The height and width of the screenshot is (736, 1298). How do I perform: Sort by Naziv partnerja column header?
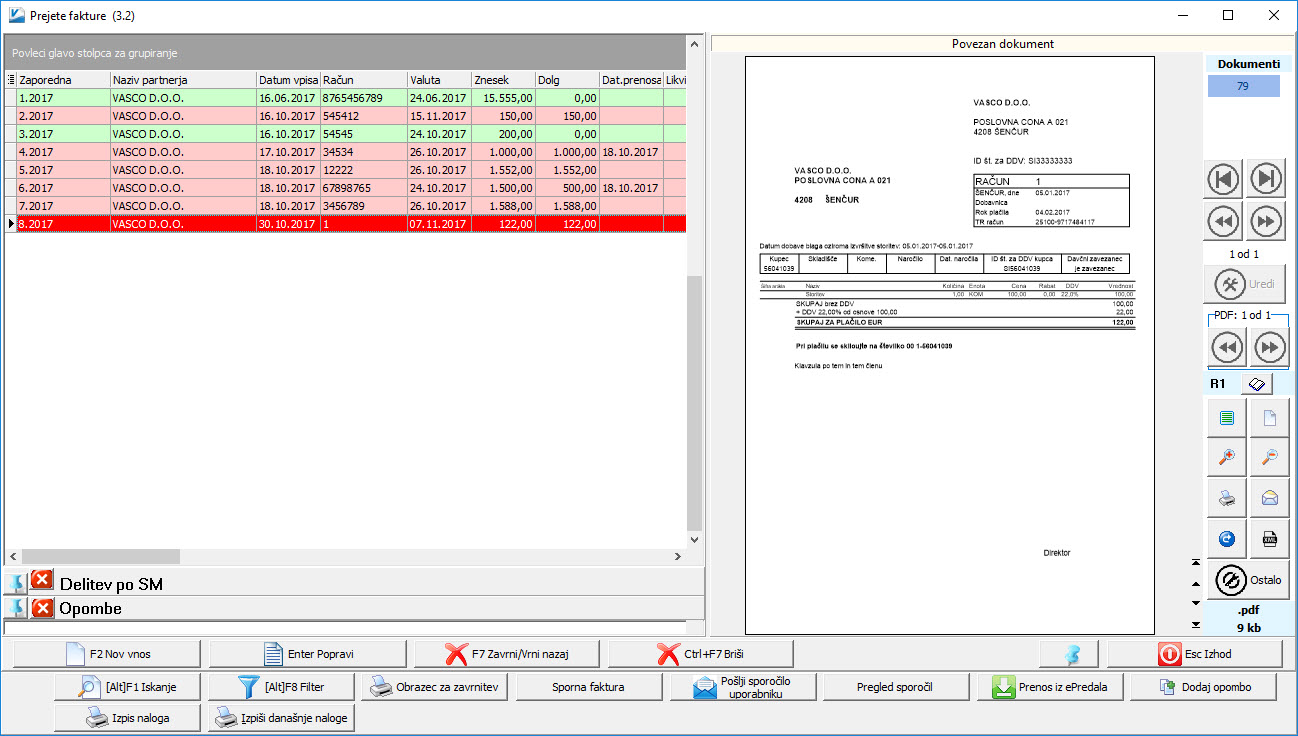click(x=183, y=80)
